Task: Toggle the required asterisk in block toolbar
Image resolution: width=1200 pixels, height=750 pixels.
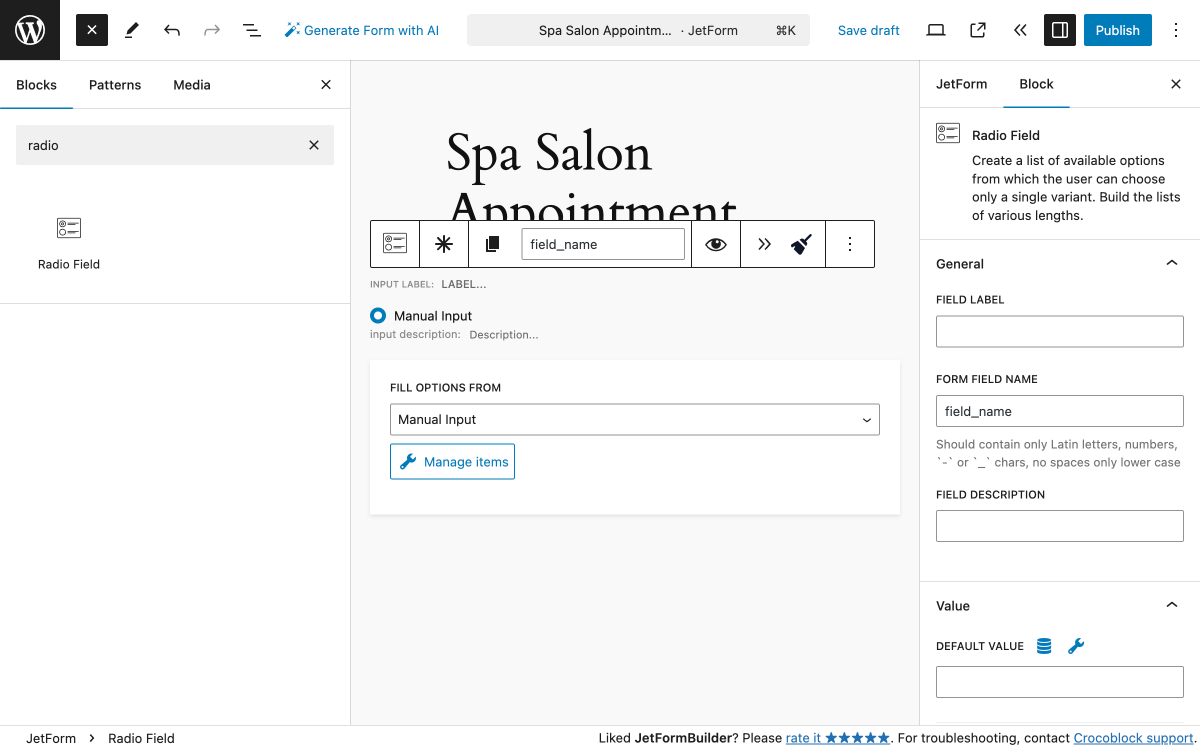Action: pyautogui.click(x=444, y=244)
